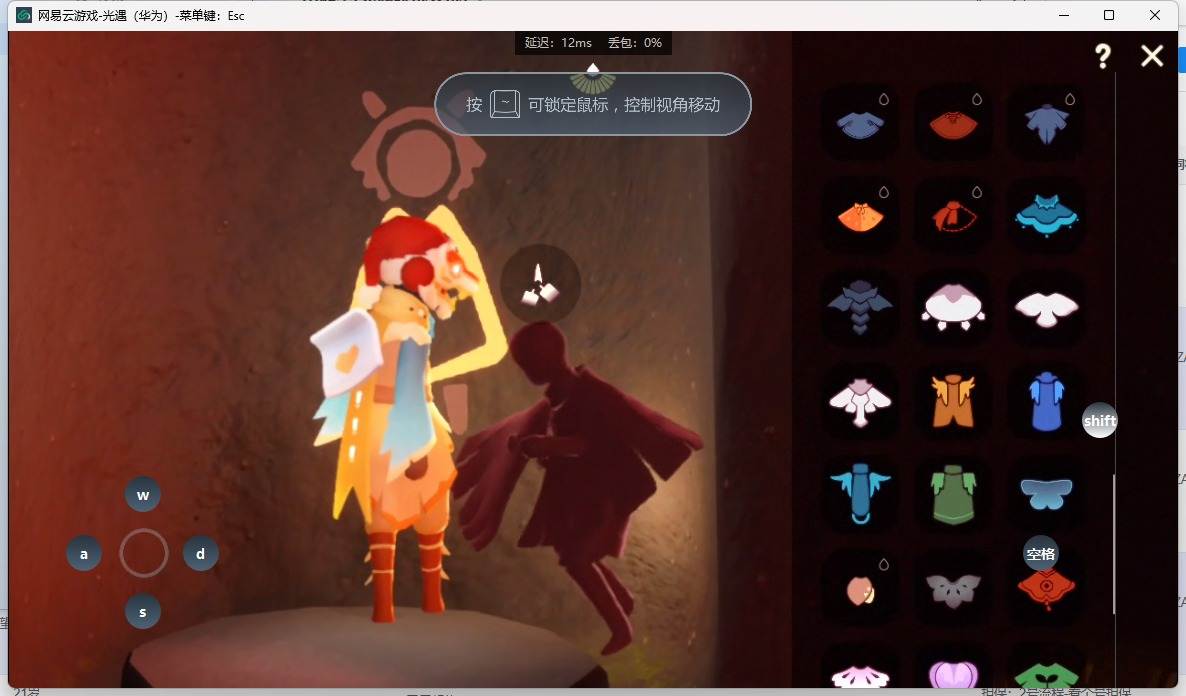This screenshot has width=1186, height=696.
Task: Tap the S movement key button
Action: click(x=143, y=612)
